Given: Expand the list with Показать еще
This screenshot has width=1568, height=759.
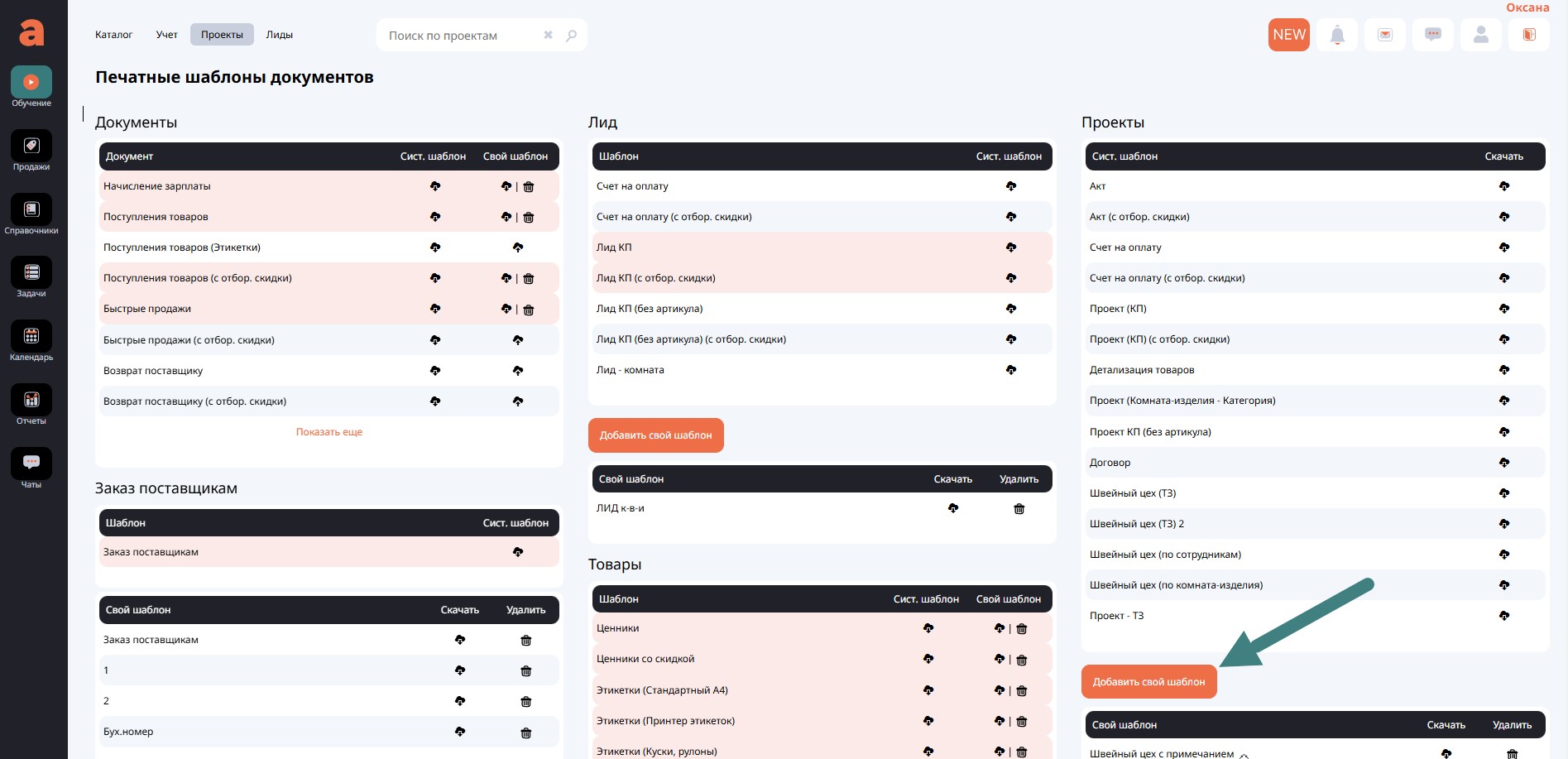Looking at the screenshot, I should tap(329, 432).
